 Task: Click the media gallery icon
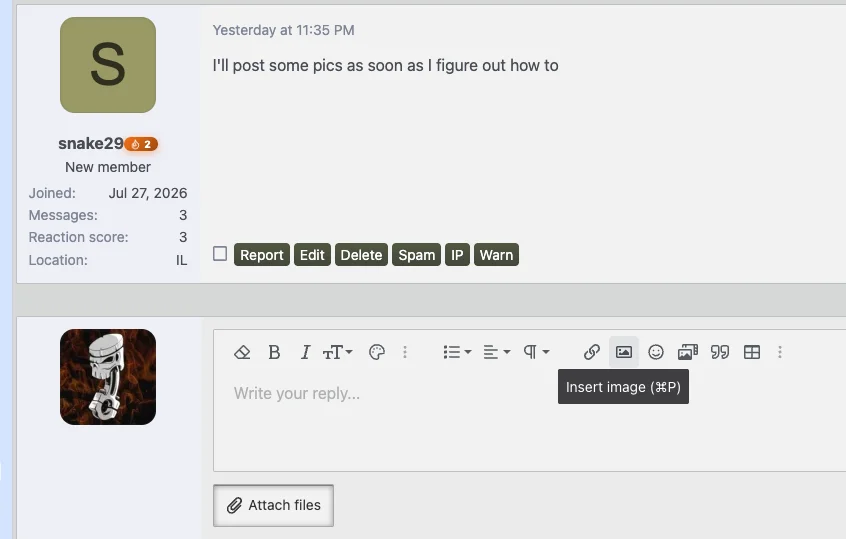pyautogui.click(x=688, y=352)
